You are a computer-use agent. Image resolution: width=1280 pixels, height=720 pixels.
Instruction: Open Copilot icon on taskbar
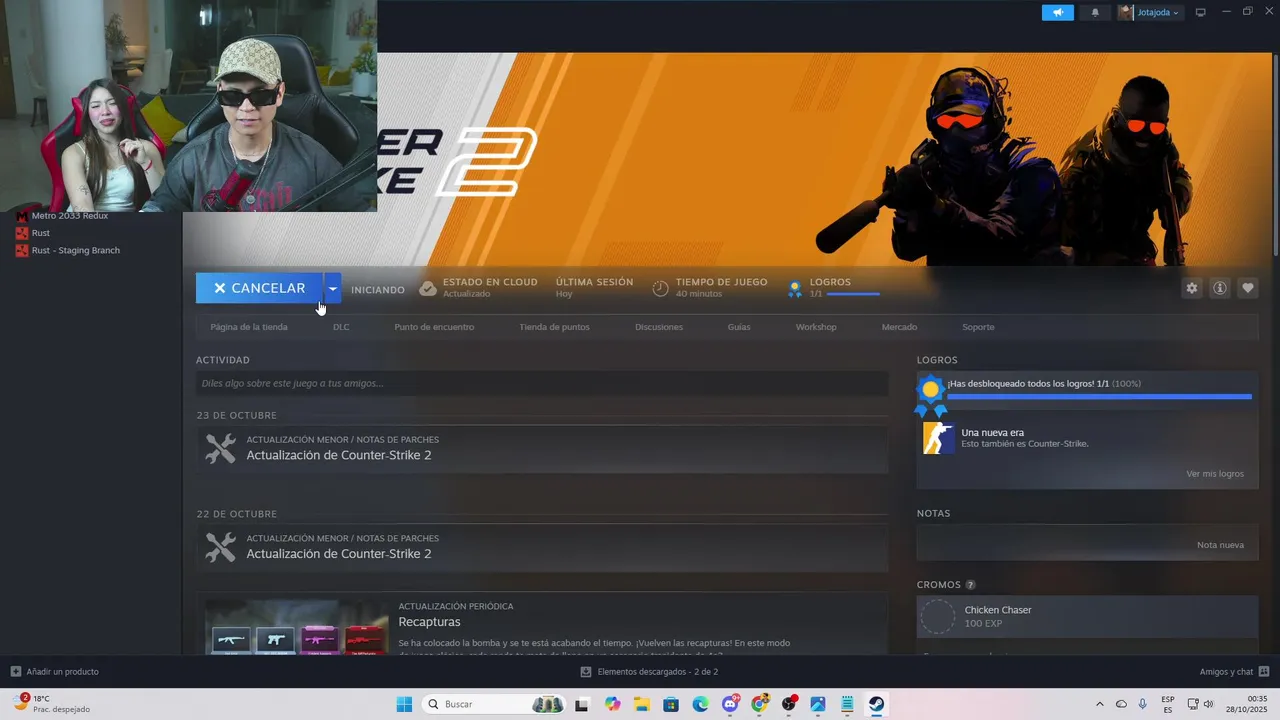click(x=612, y=704)
